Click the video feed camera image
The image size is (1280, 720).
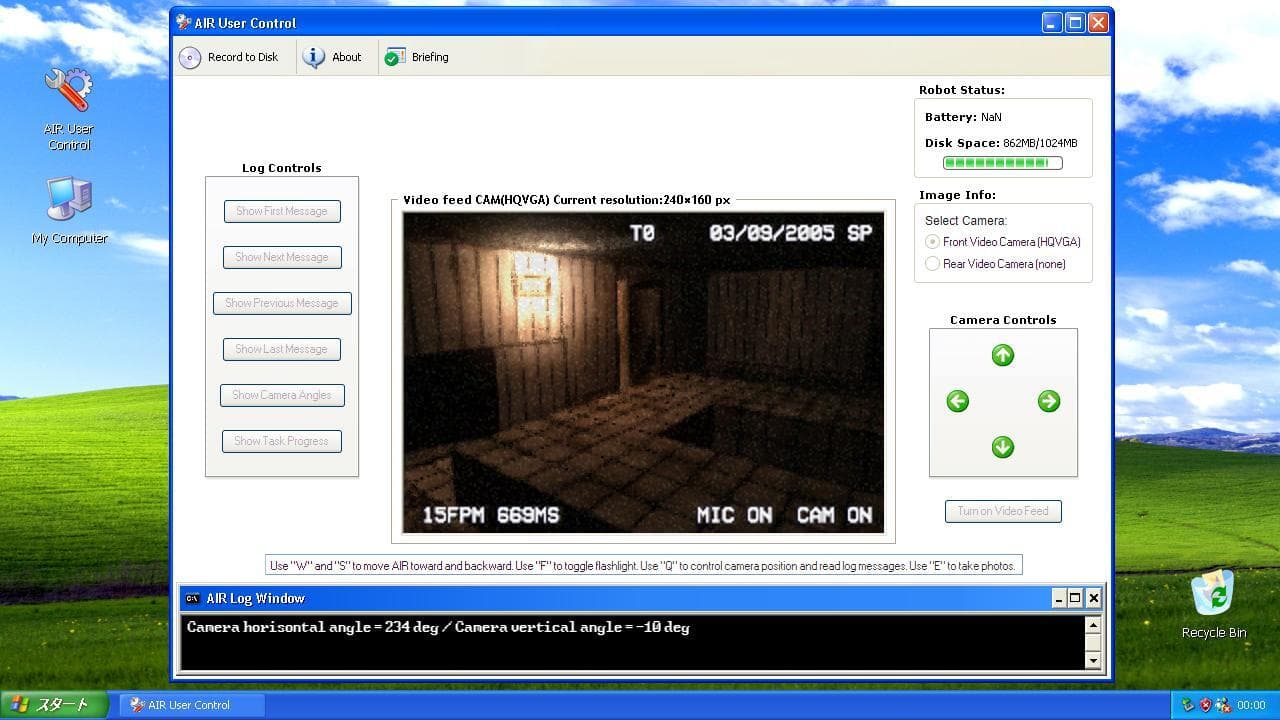tap(643, 372)
